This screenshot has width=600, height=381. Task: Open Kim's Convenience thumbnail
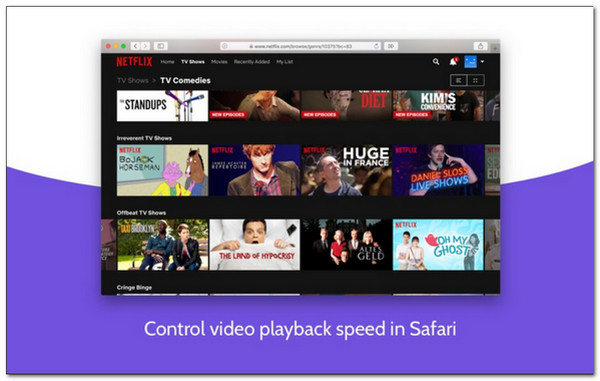438,106
